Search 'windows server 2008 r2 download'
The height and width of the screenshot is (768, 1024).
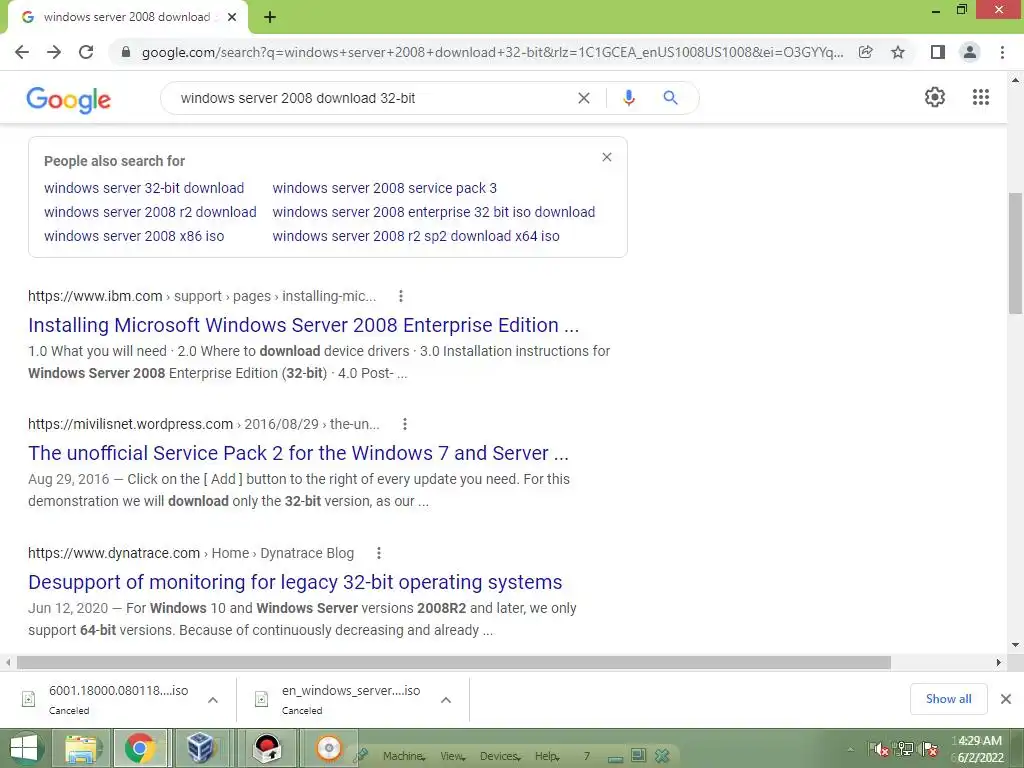150,212
